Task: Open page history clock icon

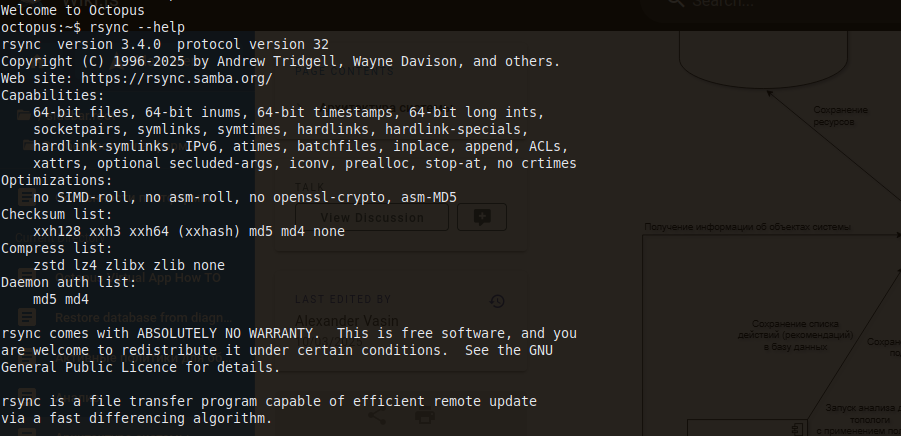Action: coord(497,300)
